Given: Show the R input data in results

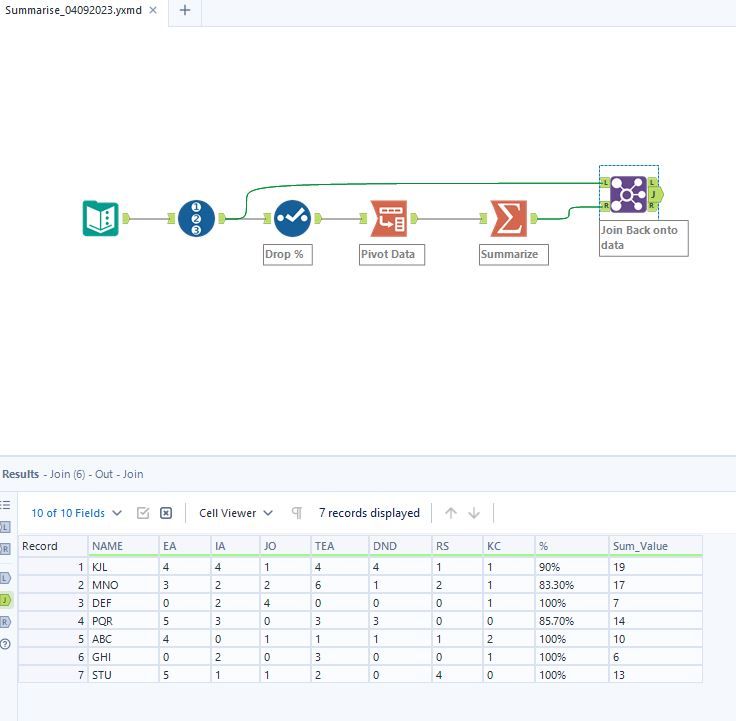Looking at the screenshot, I should pyautogui.click(x=5, y=549).
